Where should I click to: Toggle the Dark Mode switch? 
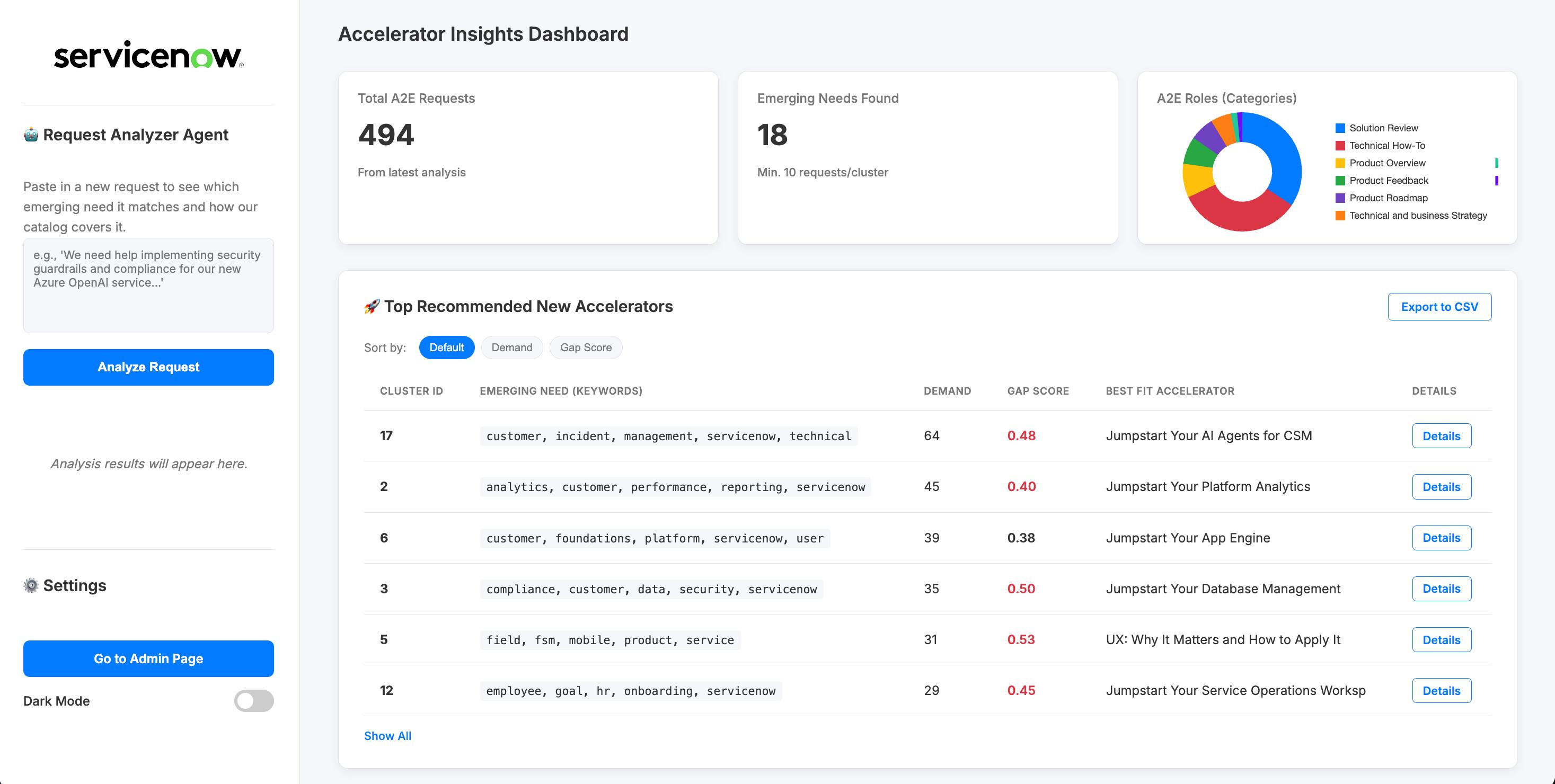(x=253, y=701)
